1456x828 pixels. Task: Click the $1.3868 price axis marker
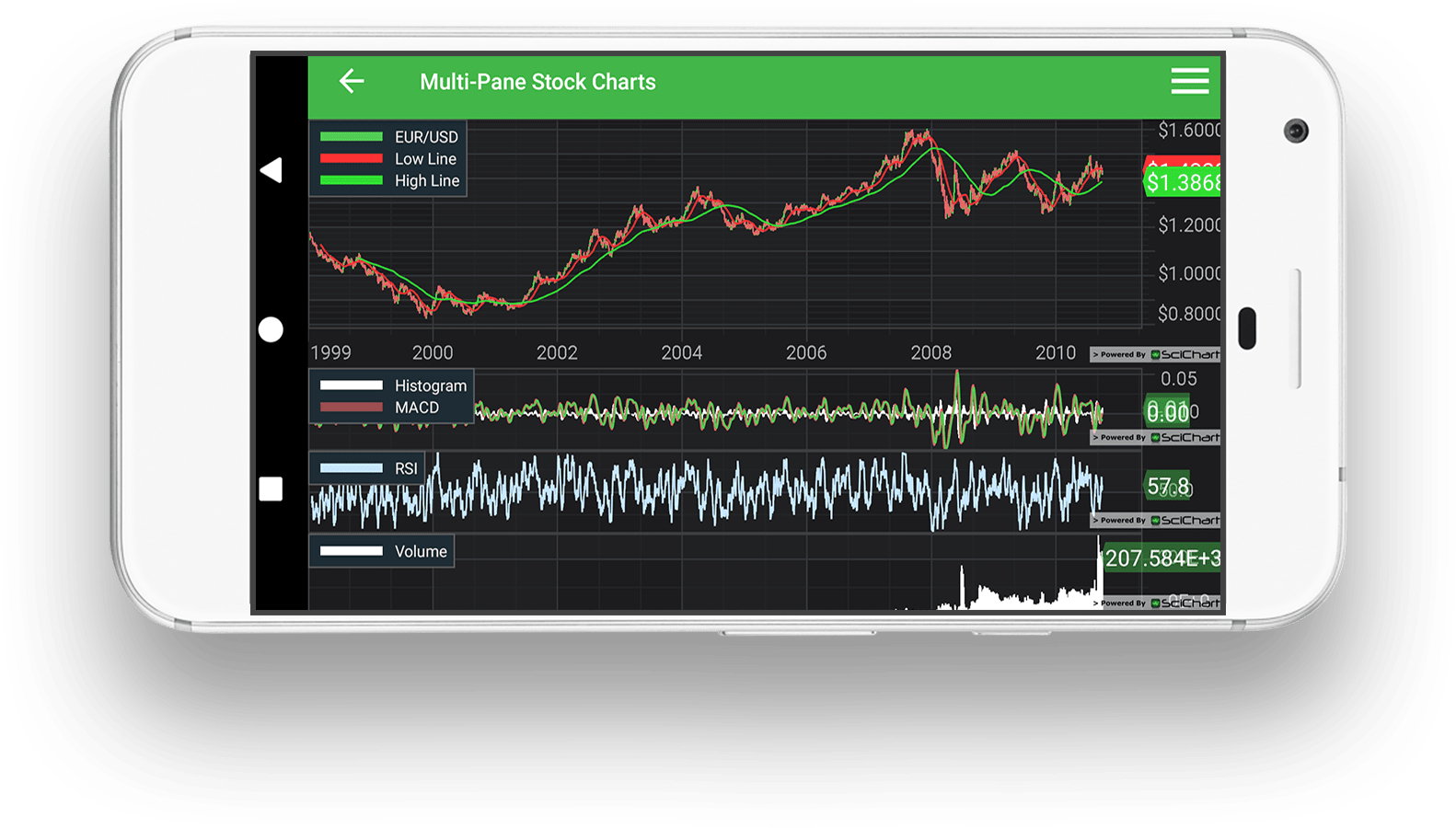(x=1182, y=183)
